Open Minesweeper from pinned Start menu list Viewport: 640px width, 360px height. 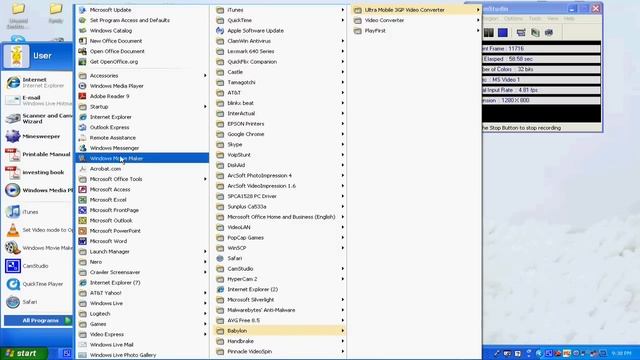[x=38, y=136]
